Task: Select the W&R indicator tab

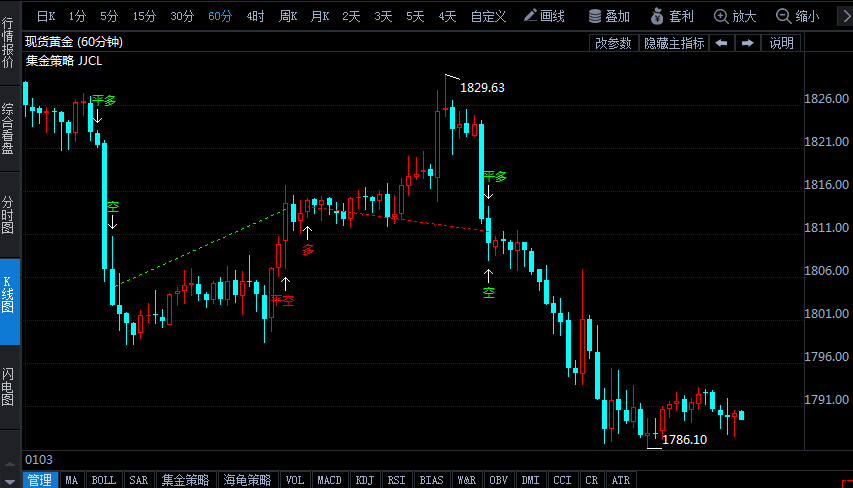Action: (x=467, y=480)
